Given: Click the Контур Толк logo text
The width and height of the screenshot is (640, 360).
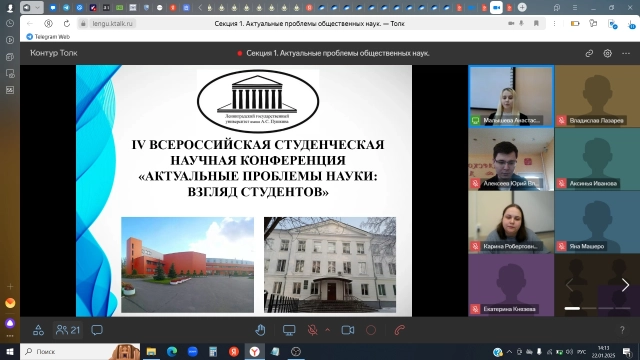Looking at the screenshot, I should tap(53, 53).
